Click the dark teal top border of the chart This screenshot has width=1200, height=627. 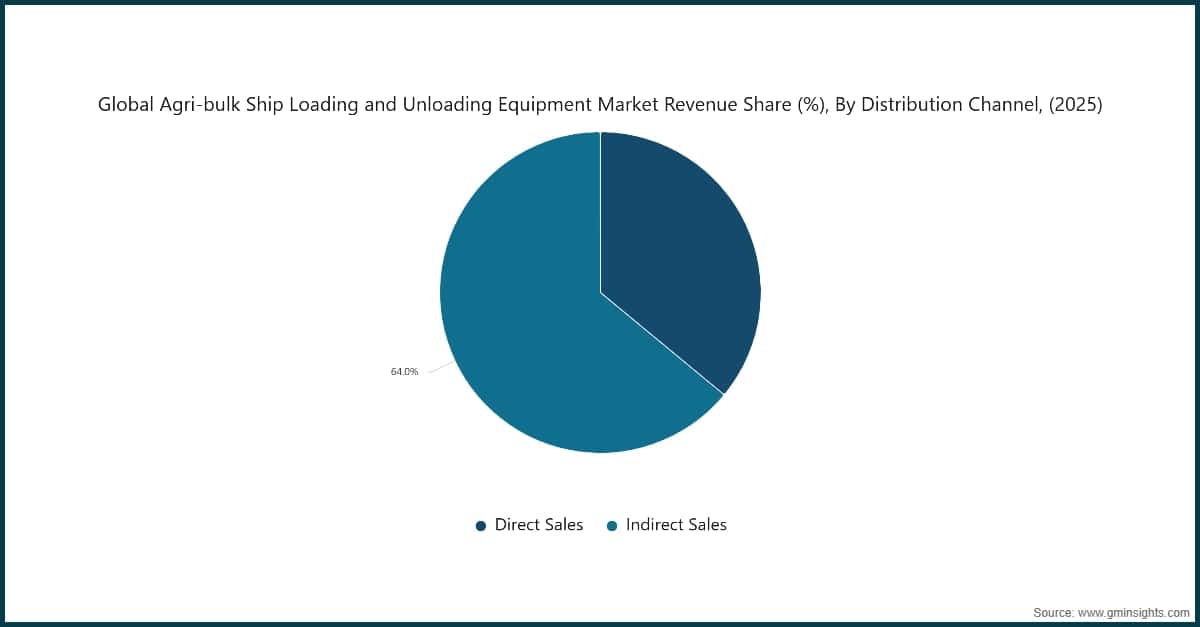tap(600, 5)
